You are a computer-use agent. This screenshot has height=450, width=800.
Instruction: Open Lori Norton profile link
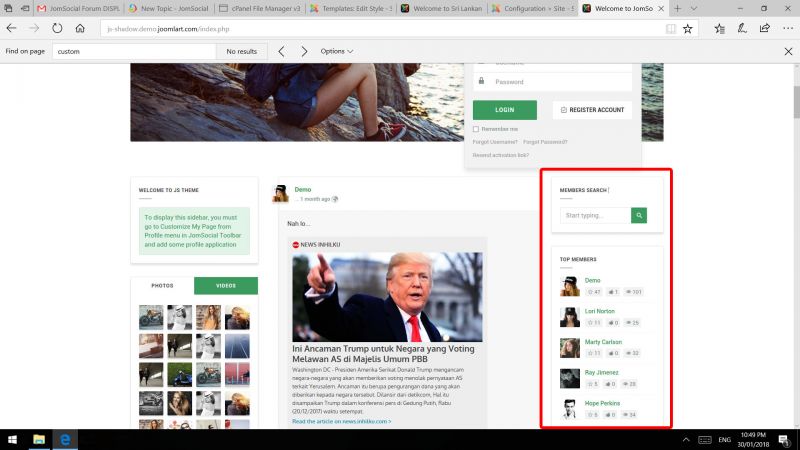(599, 311)
